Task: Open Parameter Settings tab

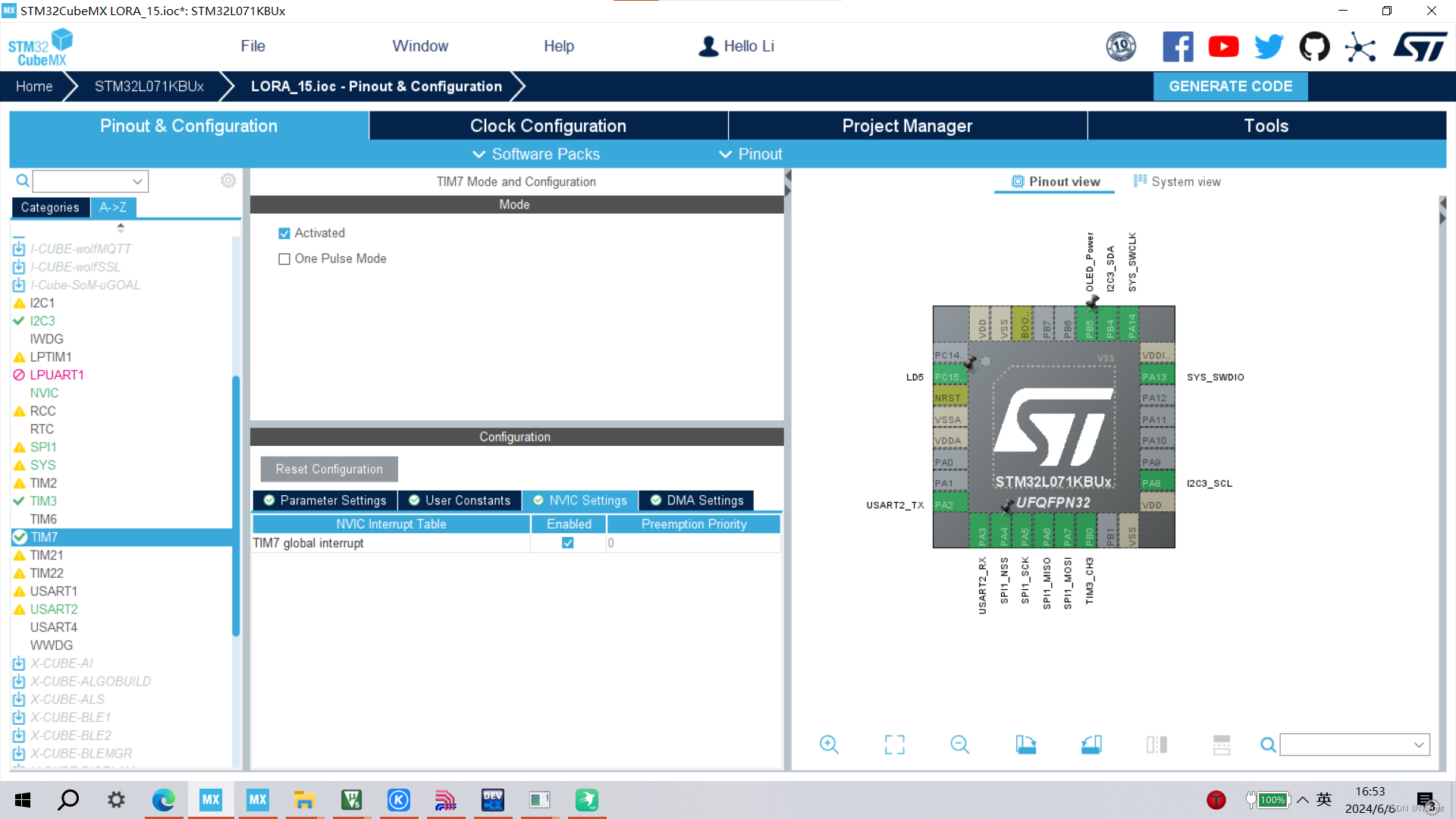Action: 325,500
